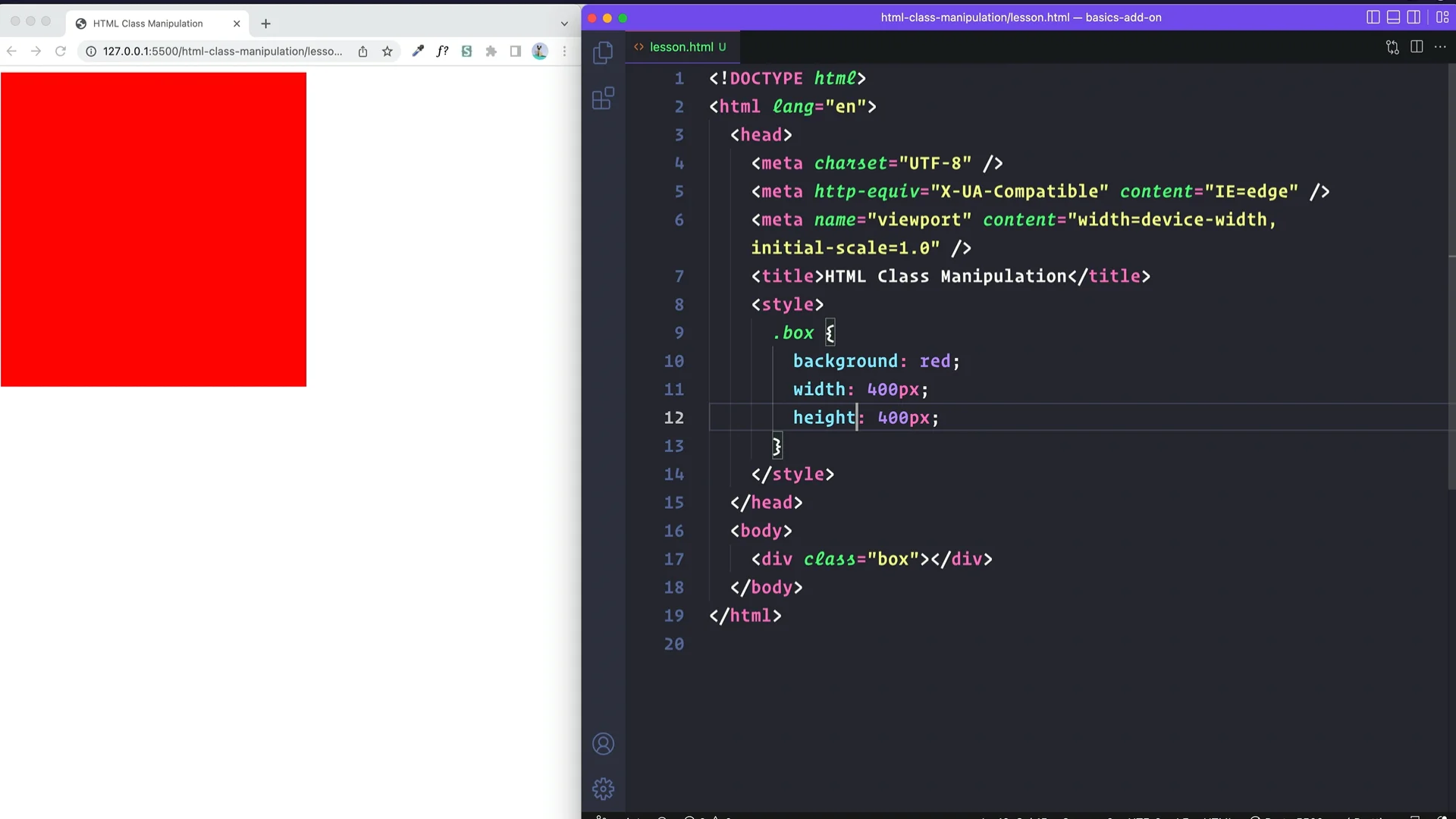
Task: Split the editor with the split icon
Action: tap(1417, 46)
